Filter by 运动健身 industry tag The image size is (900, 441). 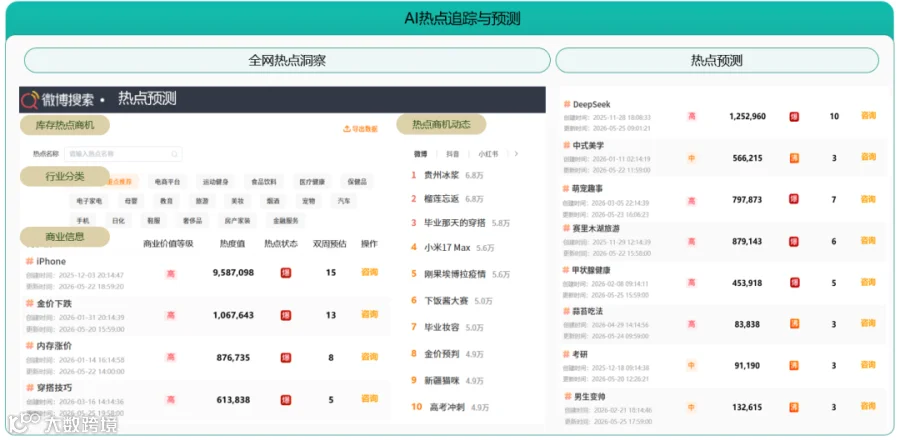[x=215, y=181]
